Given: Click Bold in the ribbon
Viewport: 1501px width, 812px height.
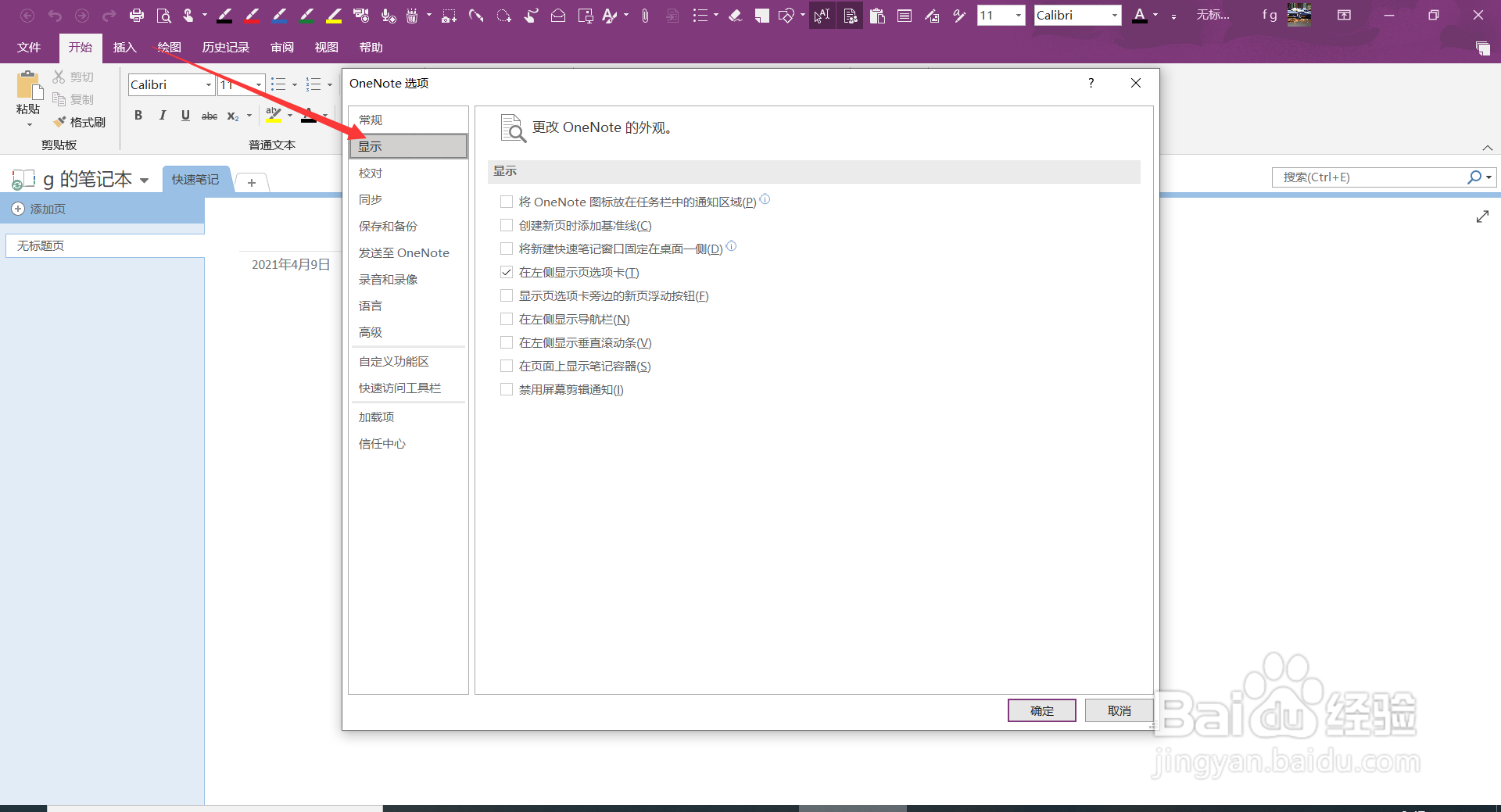Looking at the screenshot, I should tap(138, 116).
